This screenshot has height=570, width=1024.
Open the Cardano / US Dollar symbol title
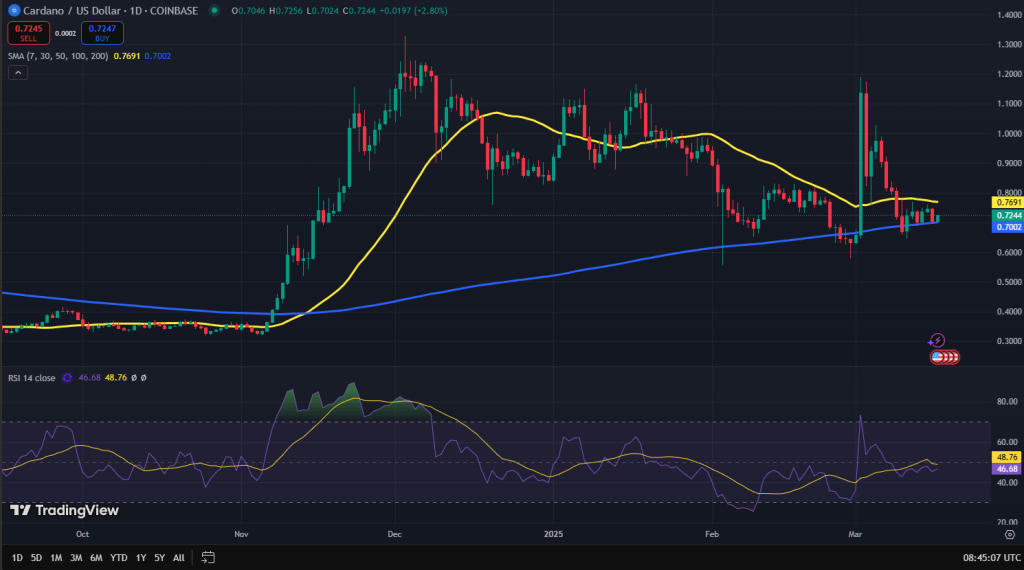110,10
